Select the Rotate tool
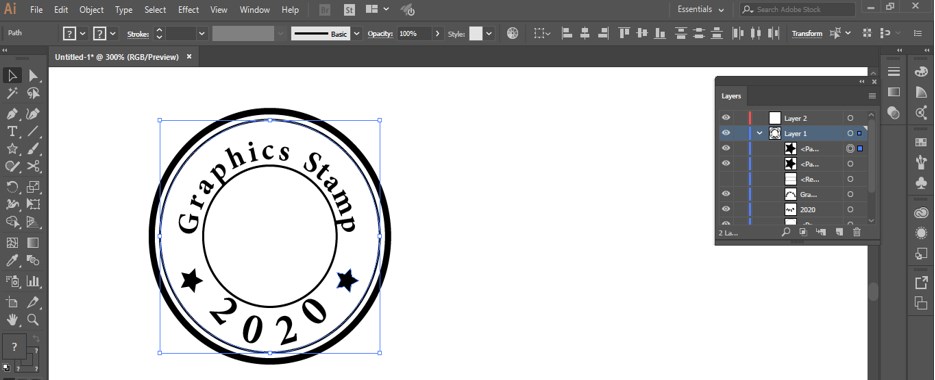The height and width of the screenshot is (380, 935). (12, 187)
